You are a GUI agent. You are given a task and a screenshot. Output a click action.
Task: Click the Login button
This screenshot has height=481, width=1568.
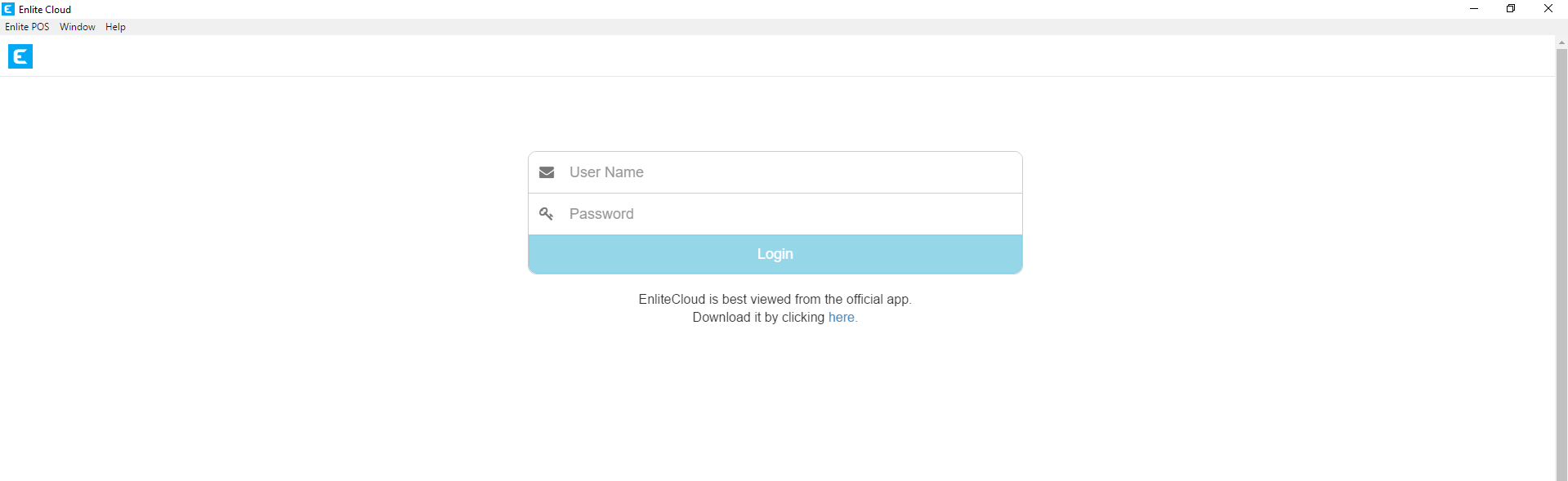[775, 254]
